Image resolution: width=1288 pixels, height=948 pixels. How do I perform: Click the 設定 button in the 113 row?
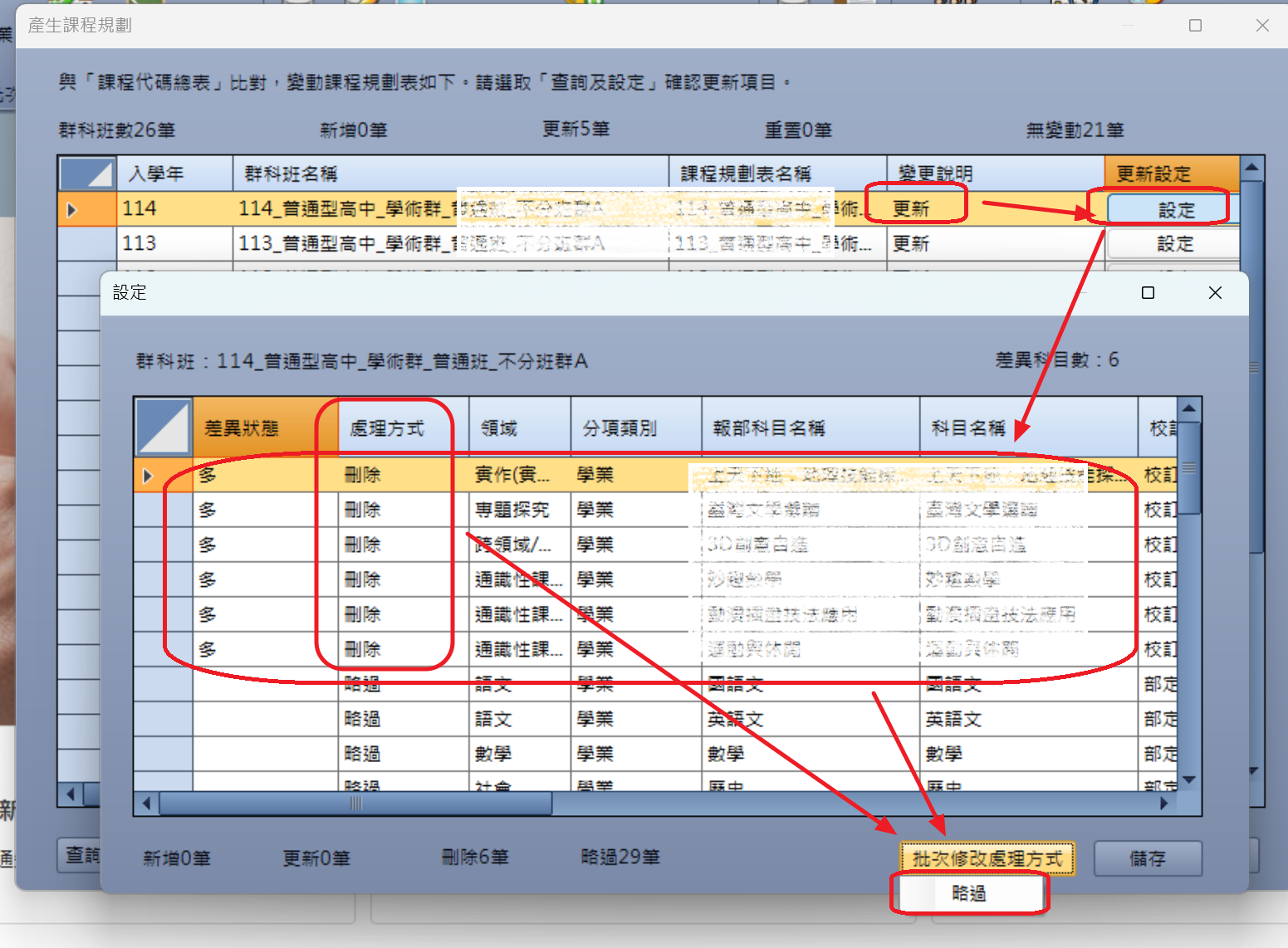coord(1174,243)
